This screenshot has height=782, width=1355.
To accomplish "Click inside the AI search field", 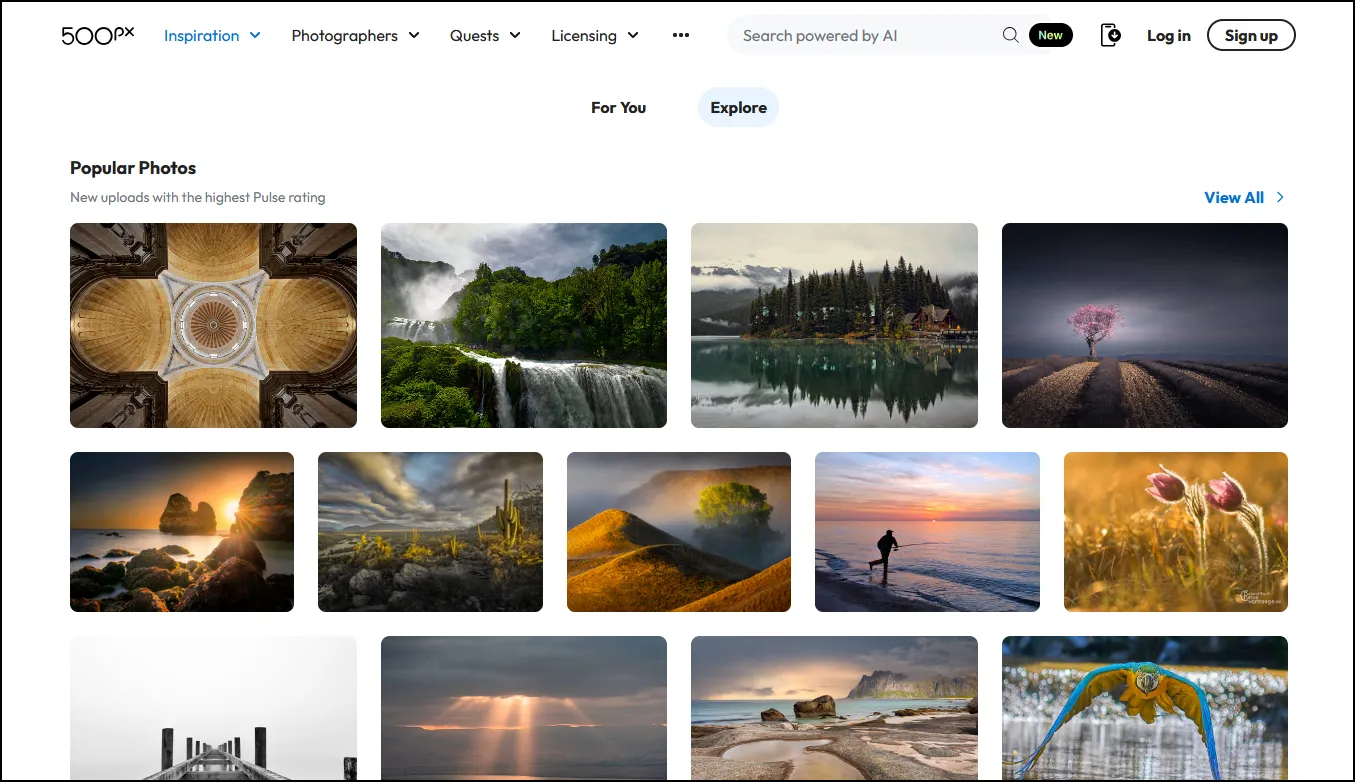I will pos(860,35).
